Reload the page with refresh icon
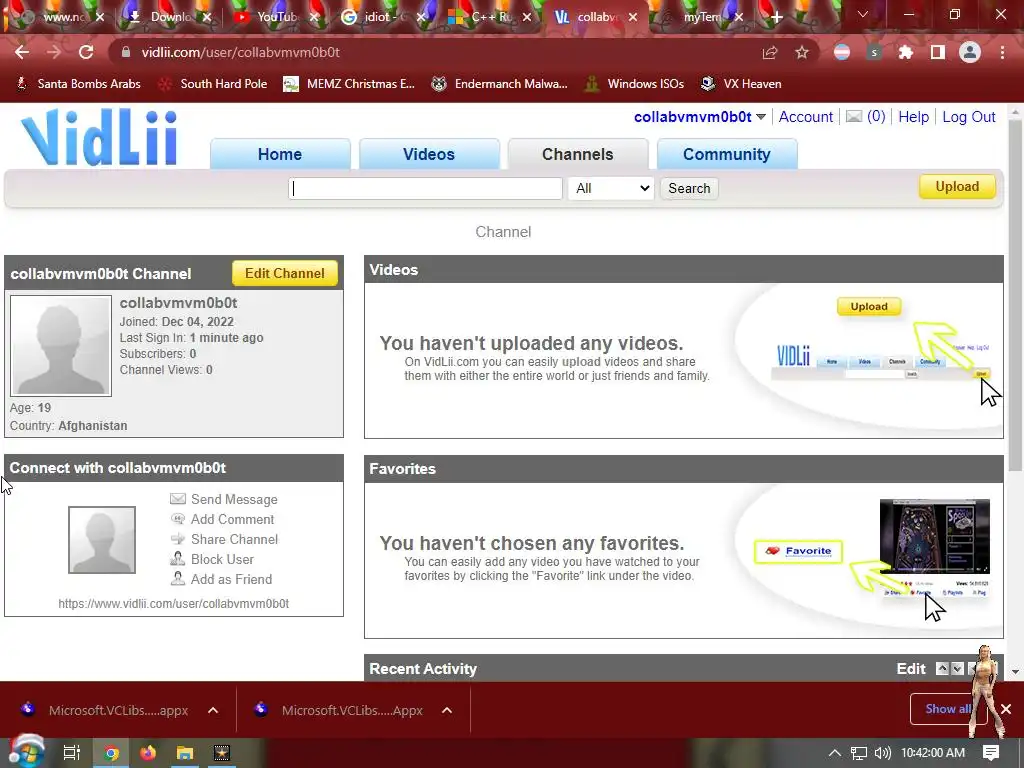Image resolution: width=1024 pixels, height=768 pixels. [x=86, y=52]
